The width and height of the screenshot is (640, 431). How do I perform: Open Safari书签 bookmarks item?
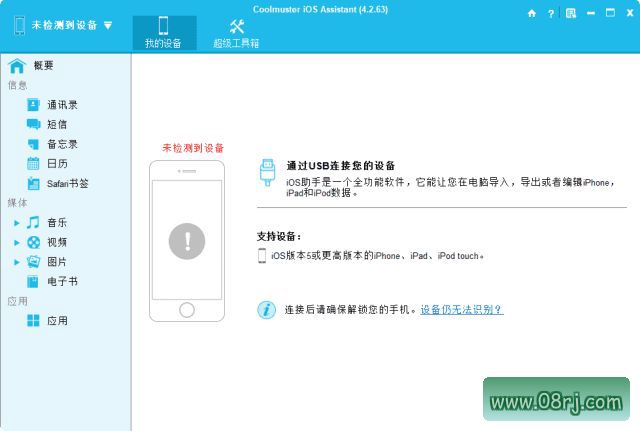pos(66,183)
